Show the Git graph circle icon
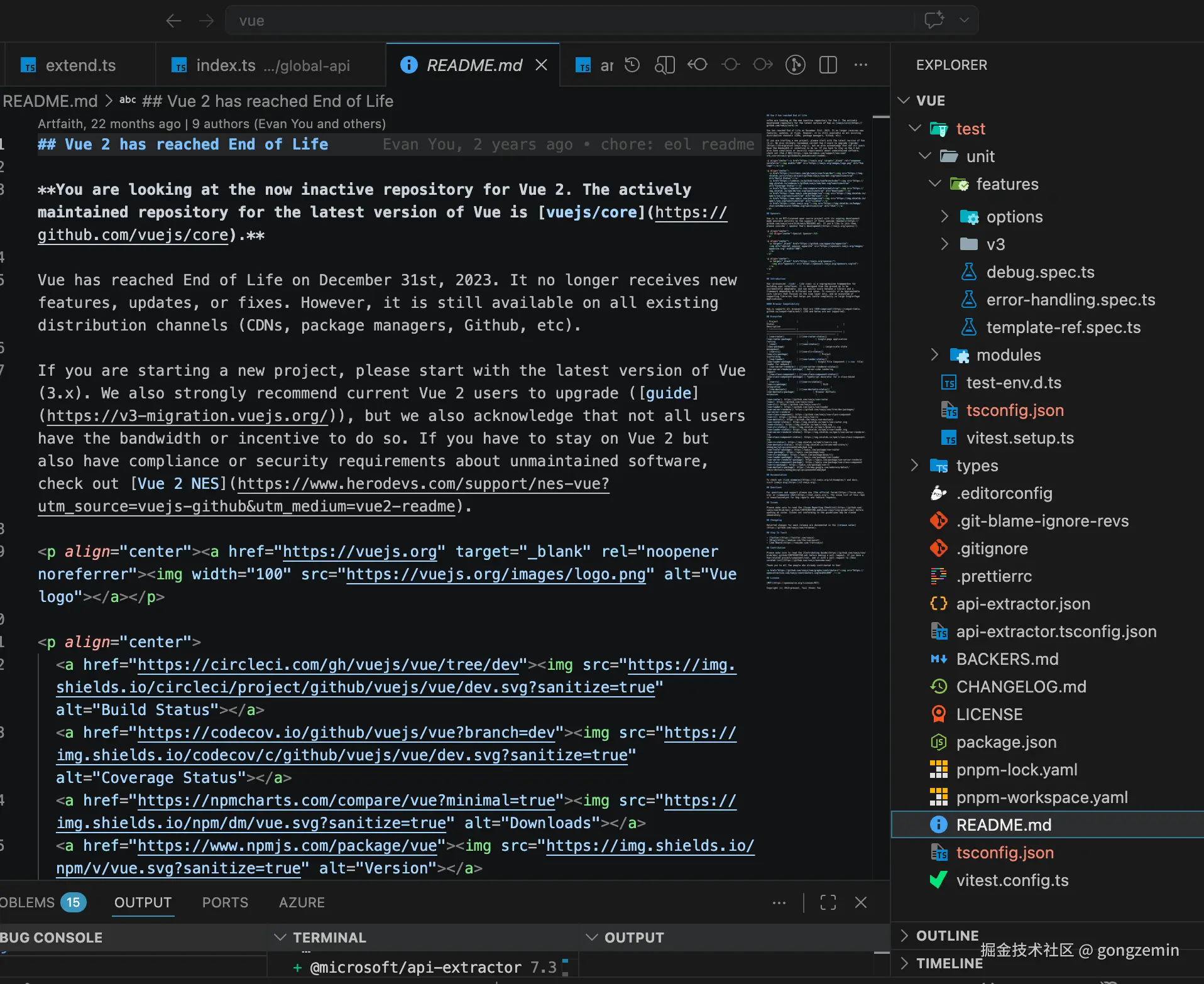Screen dimensions: 1204x984 (x=796, y=65)
